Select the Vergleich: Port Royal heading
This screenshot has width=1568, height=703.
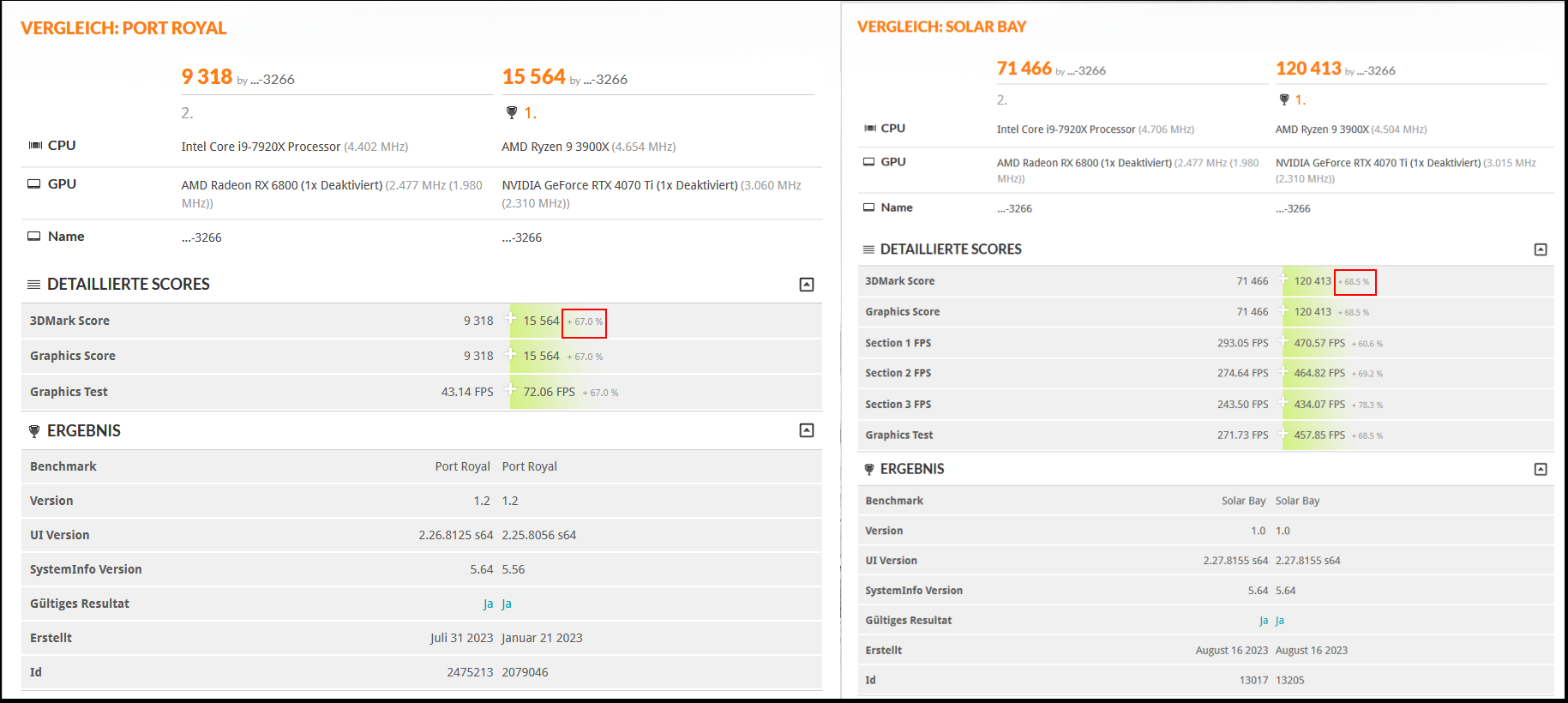(123, 28)
